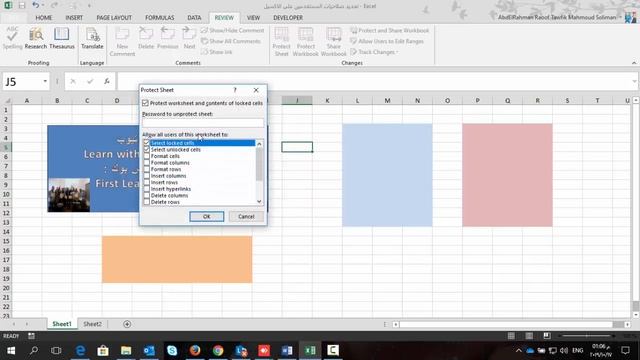Click the Insert Function fx icon
The image size is (640, 360).
point(107,81)
